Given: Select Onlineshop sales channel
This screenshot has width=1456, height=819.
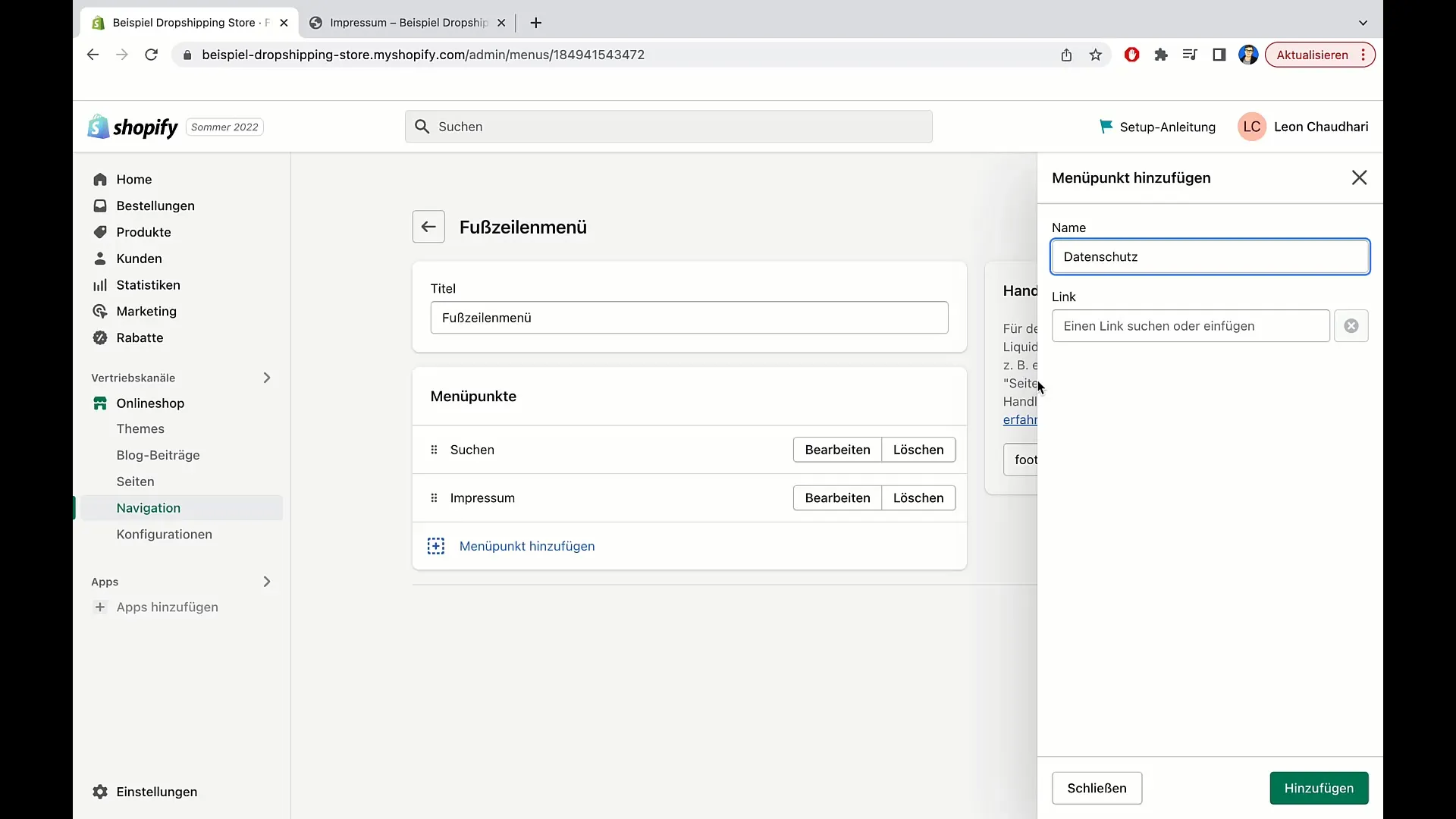Looking at the screenshot, I should [150, 403].
